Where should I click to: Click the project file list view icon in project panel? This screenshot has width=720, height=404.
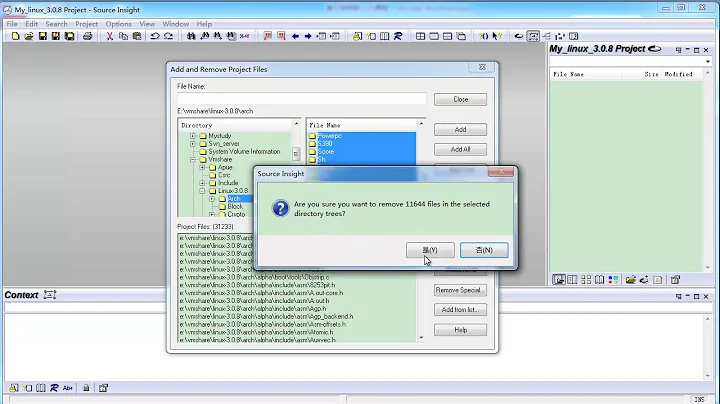pyautogui.click(x=559, y=280)
